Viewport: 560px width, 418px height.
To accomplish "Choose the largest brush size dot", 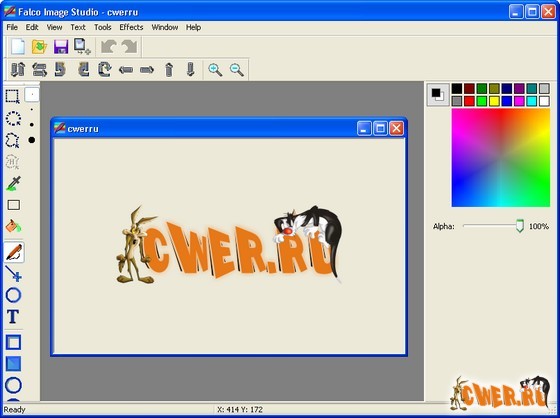I will pos(32,140).
